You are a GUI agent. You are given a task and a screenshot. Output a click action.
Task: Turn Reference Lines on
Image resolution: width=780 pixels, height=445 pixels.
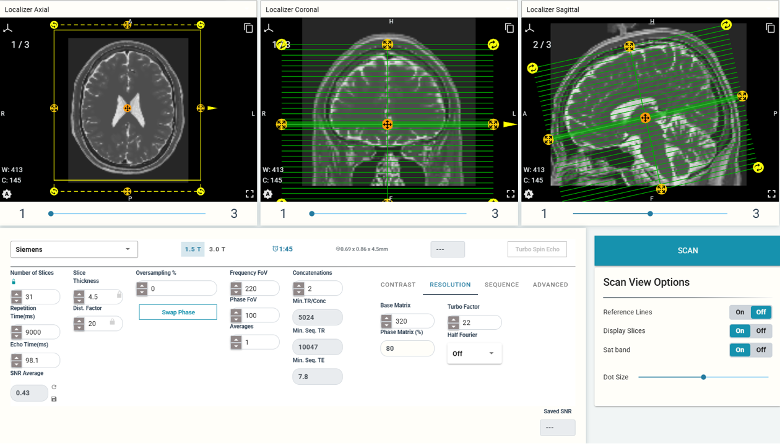(739, 312)
